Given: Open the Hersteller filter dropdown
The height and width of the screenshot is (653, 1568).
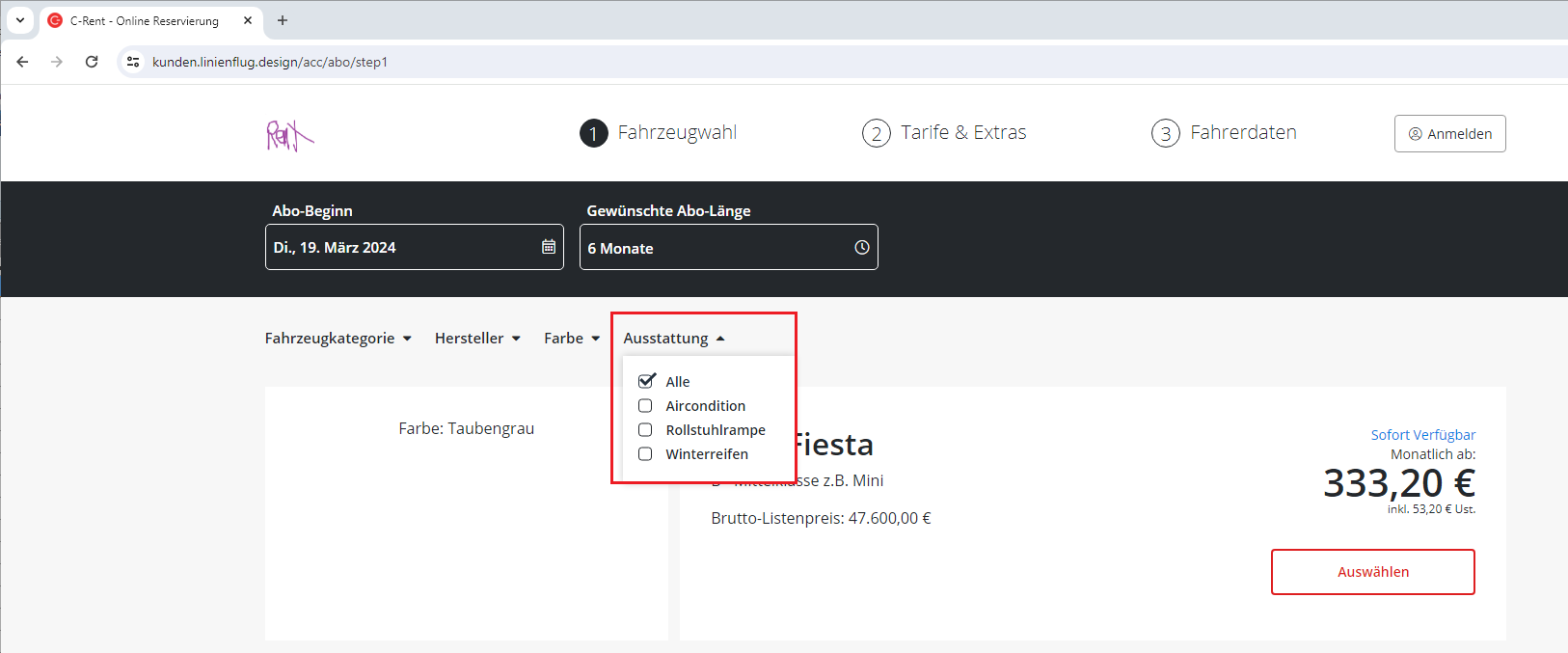Looking at the screenshot, I should (477, 339).
